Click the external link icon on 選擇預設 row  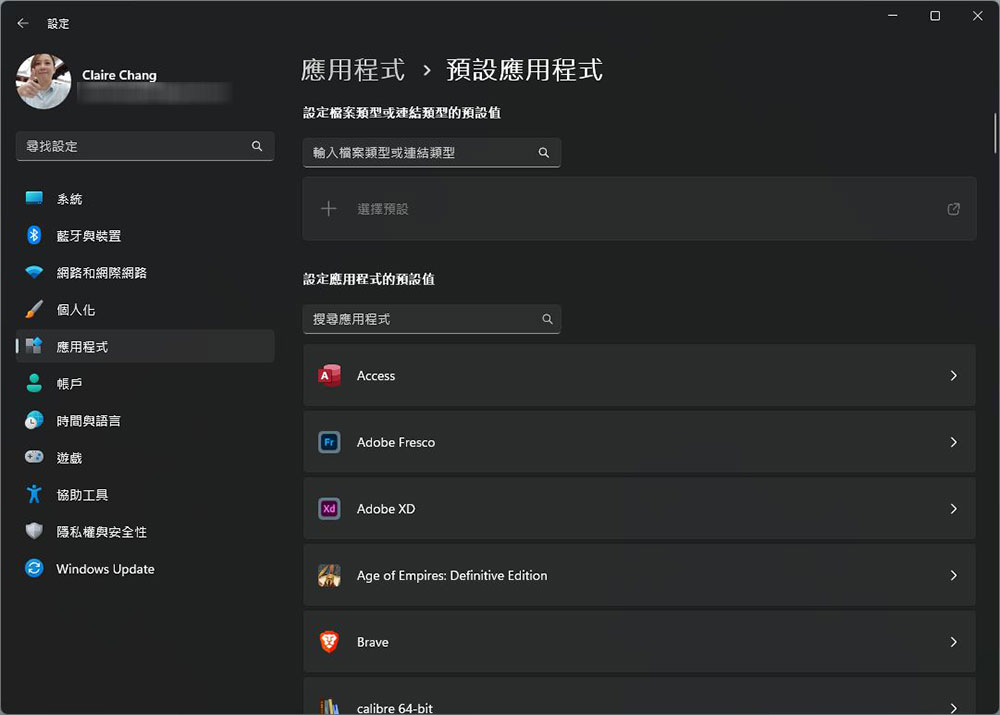(953, 209)
